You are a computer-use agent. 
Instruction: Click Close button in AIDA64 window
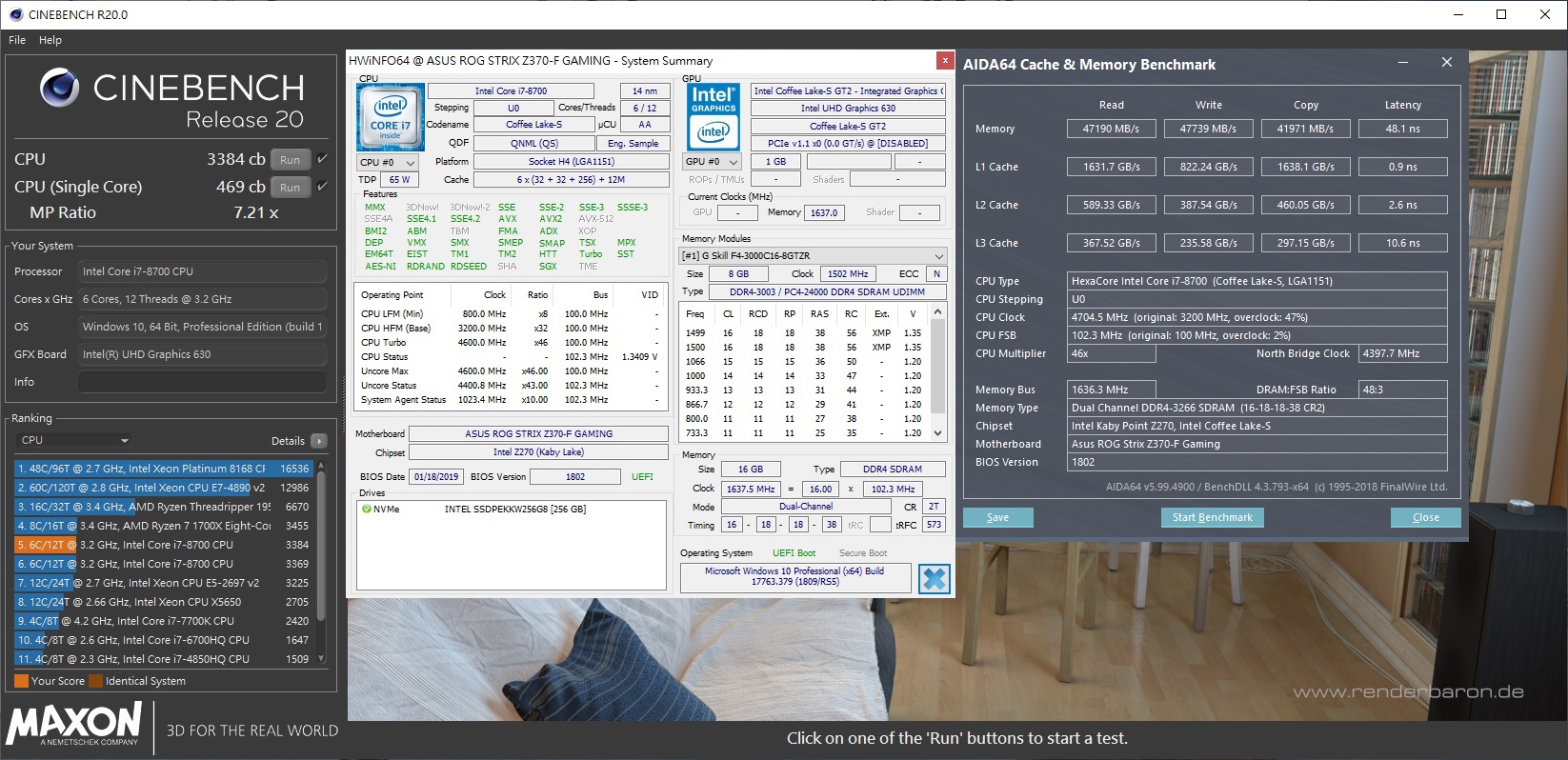click(1425, 517)
